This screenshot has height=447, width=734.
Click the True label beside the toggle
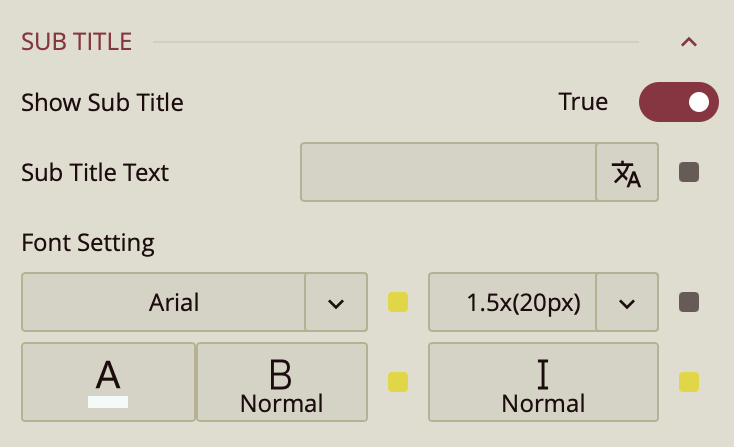point(583,102)
